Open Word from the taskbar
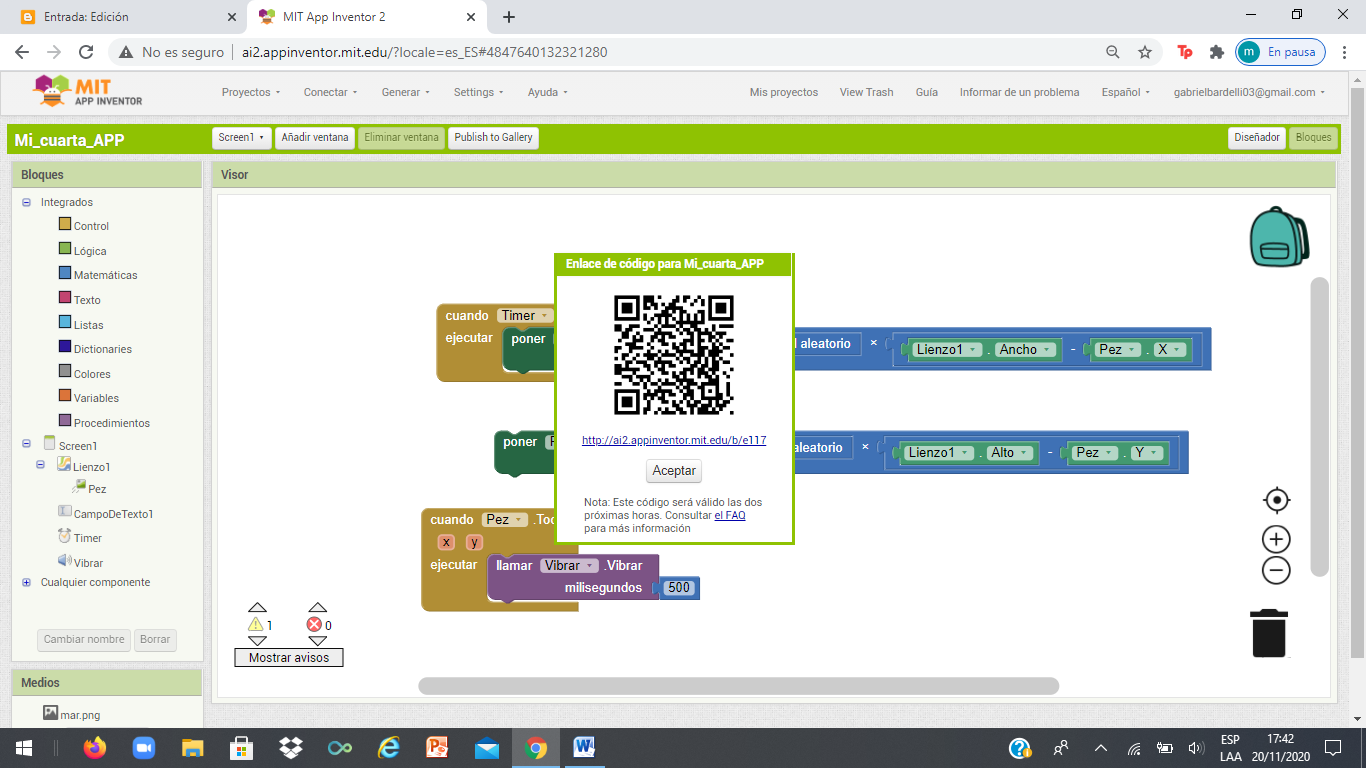Viewport: 1366px width, 768px height. (585, 748)
